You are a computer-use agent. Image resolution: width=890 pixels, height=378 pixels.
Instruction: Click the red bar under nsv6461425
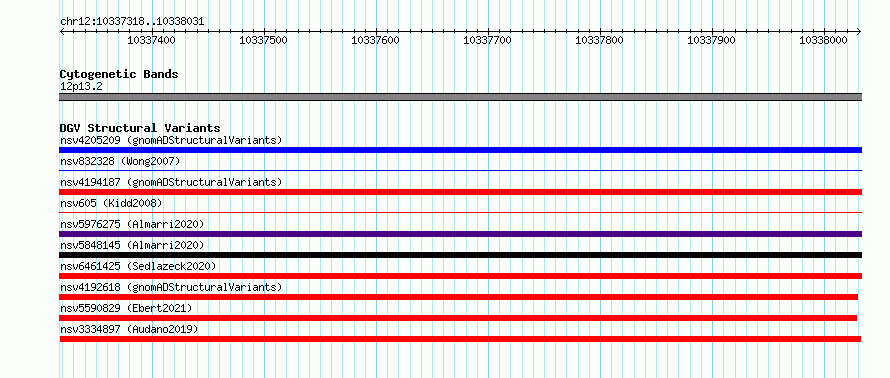tap(460, 276)
